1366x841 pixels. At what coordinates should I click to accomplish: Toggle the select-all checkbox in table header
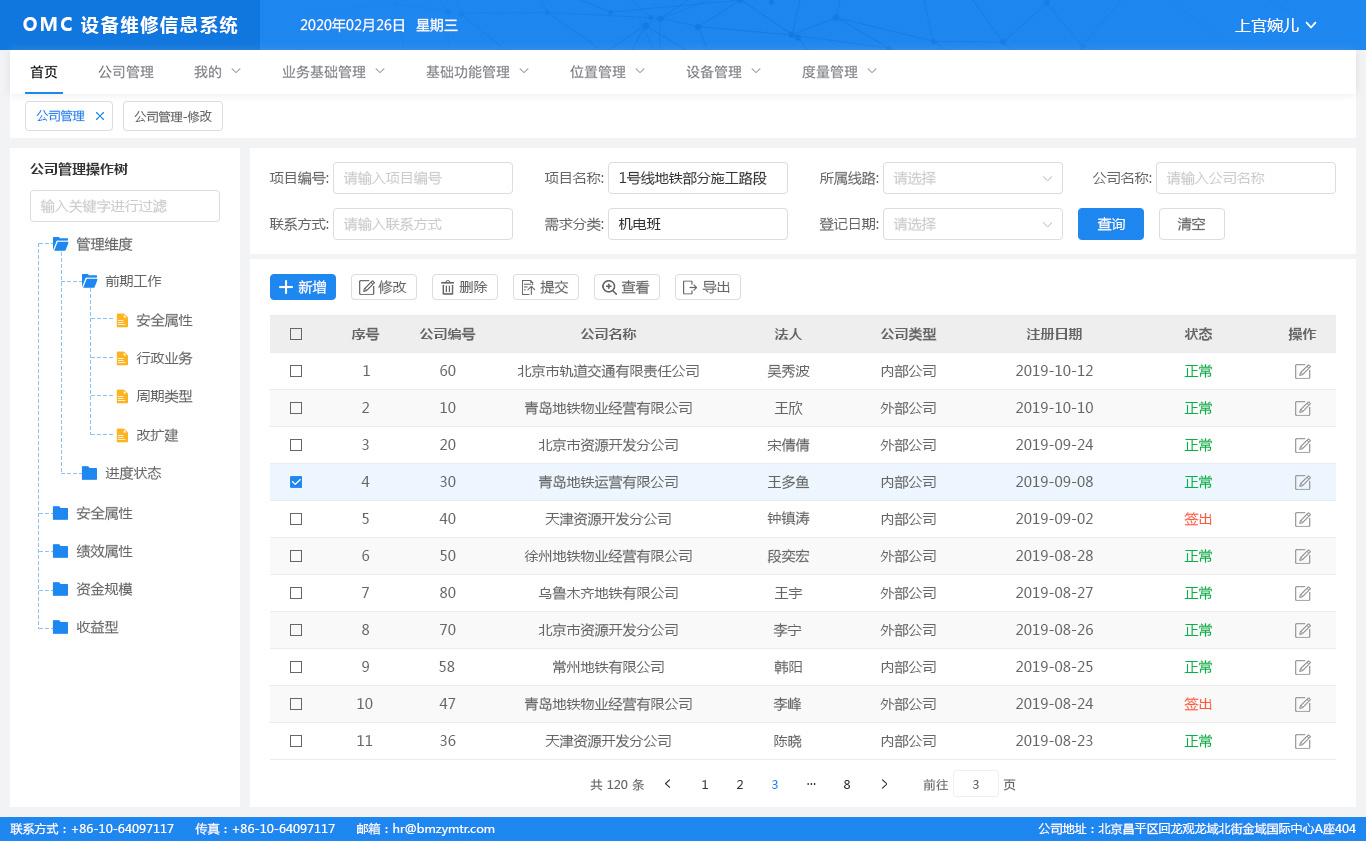[x=296, y=334]
